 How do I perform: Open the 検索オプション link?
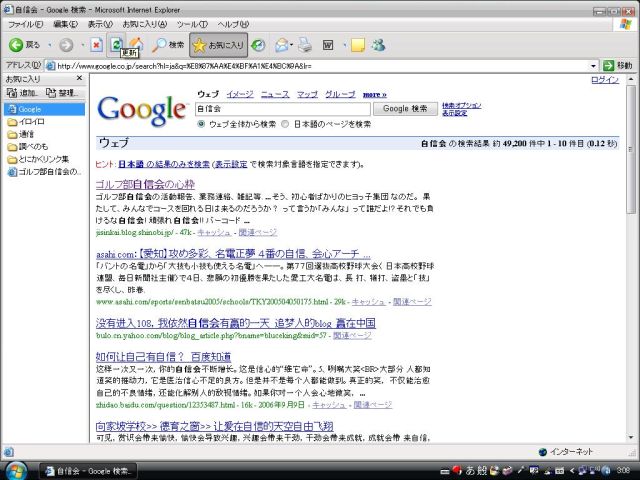click(462, 105)
